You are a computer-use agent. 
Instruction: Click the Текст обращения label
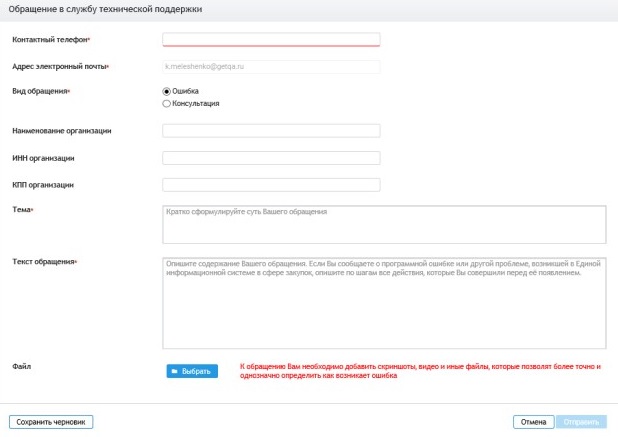pos(44,262)
